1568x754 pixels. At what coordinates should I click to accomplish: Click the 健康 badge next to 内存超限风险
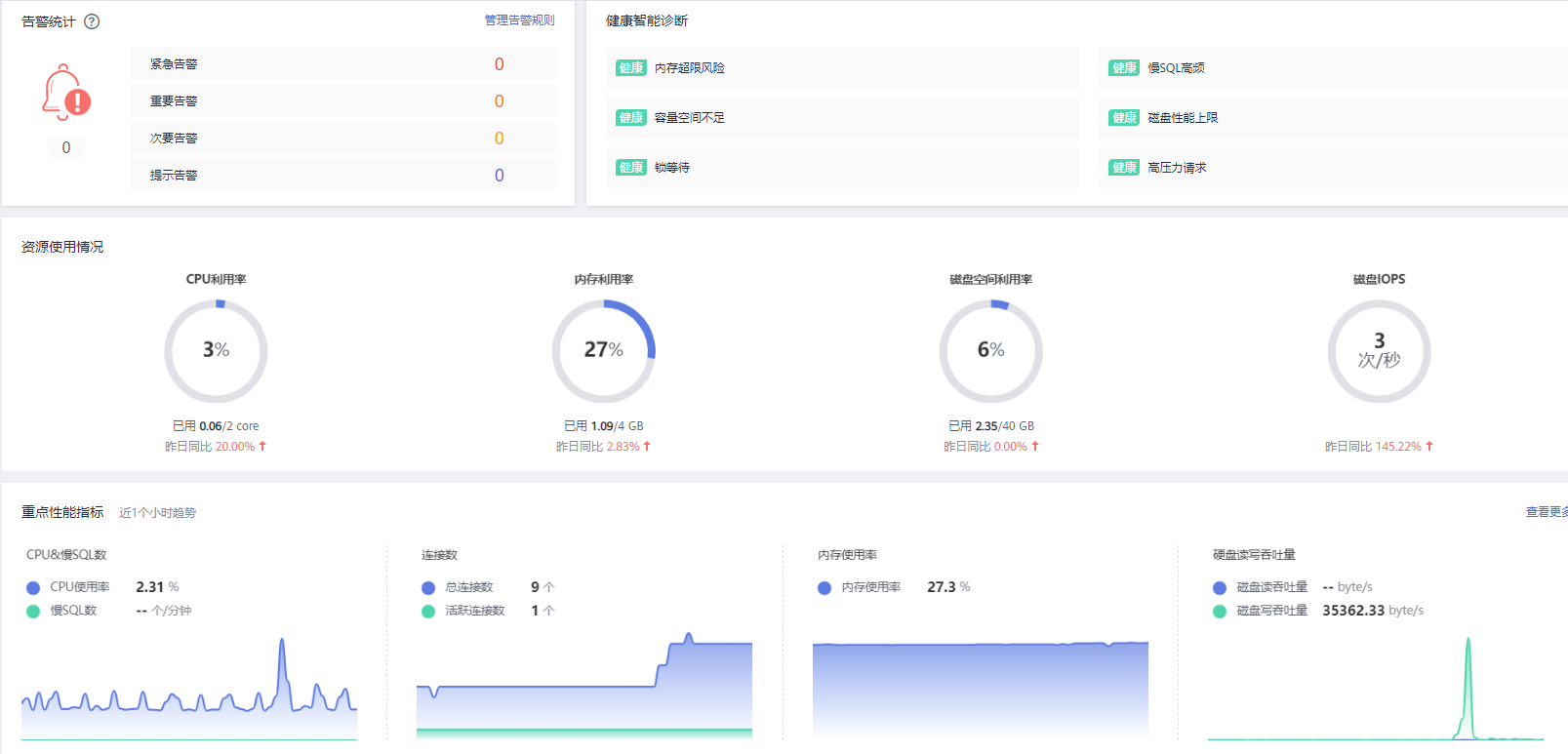[x=631, y=68]
